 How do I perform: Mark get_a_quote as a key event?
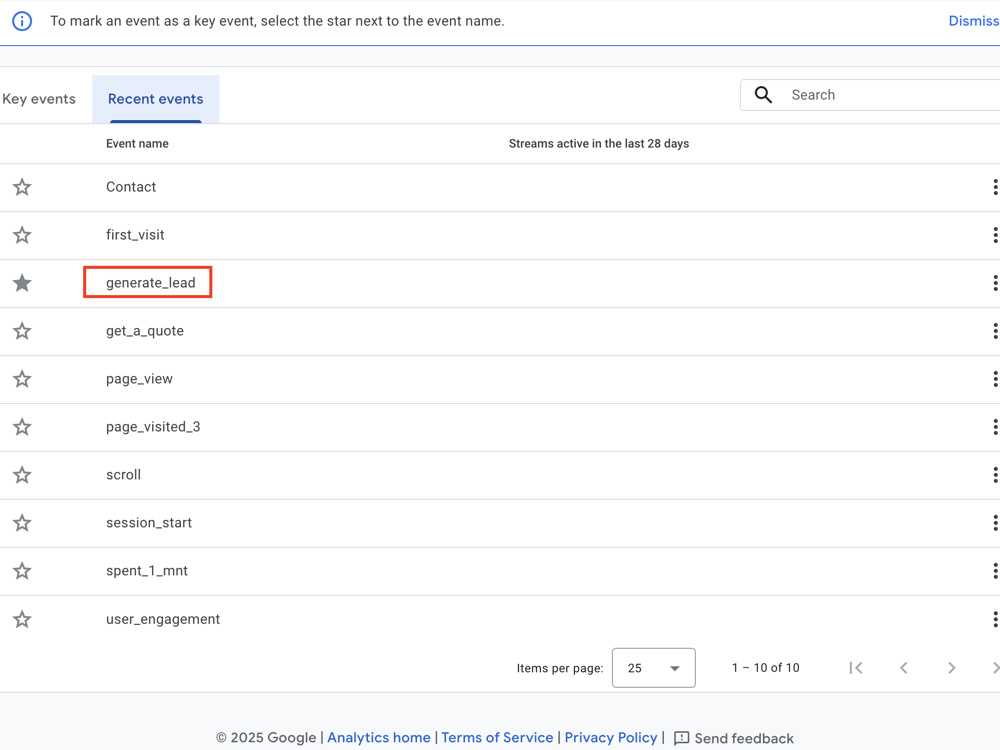pyautogui.click(x=22, y=331)
